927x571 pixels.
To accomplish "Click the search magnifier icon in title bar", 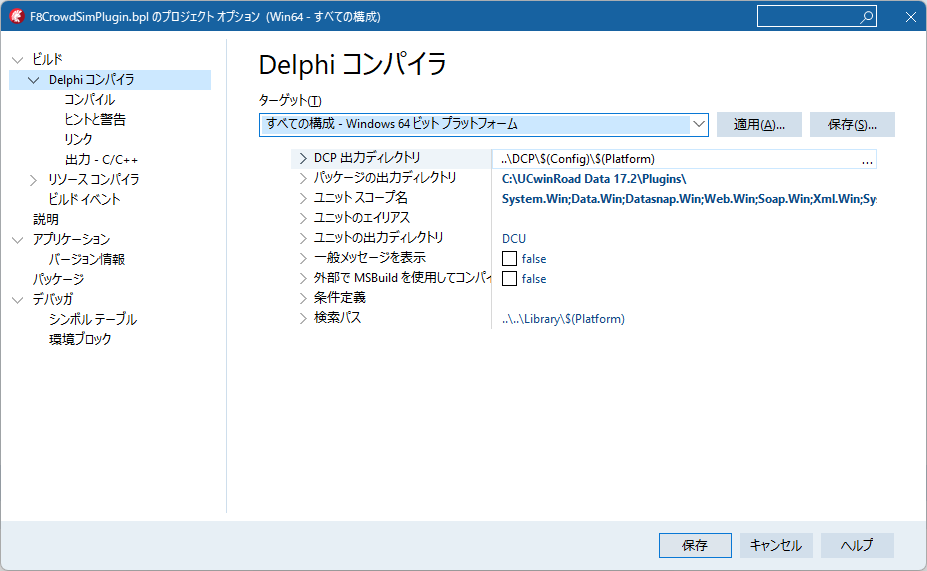I will point(867,16).
